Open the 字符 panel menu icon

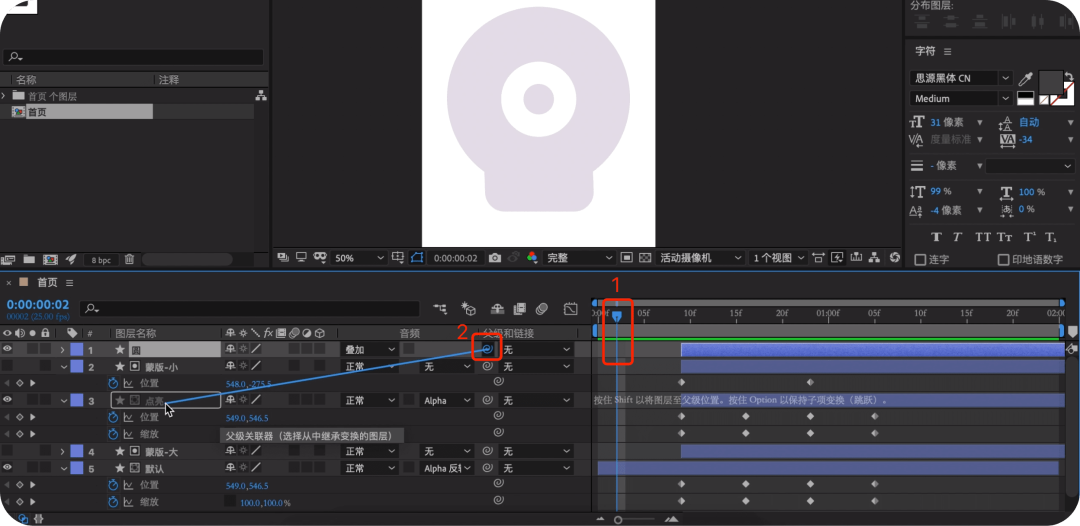click(x=948, y=52)
